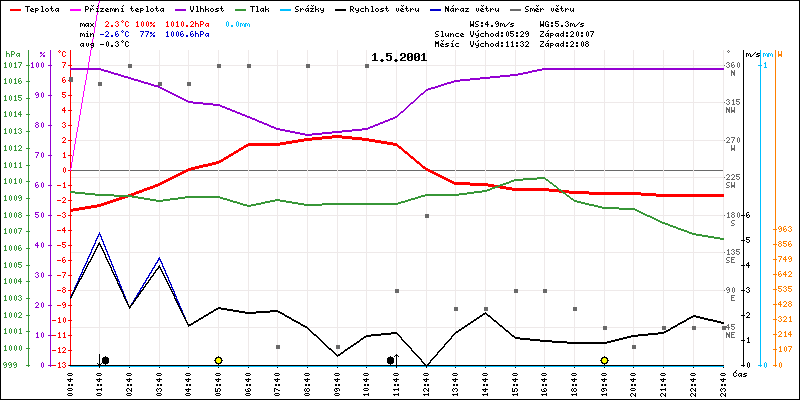The width and height of the screenshot is (800, 400).
Task: Click the hPa axis unit label
Action: (x=12, y=53)
